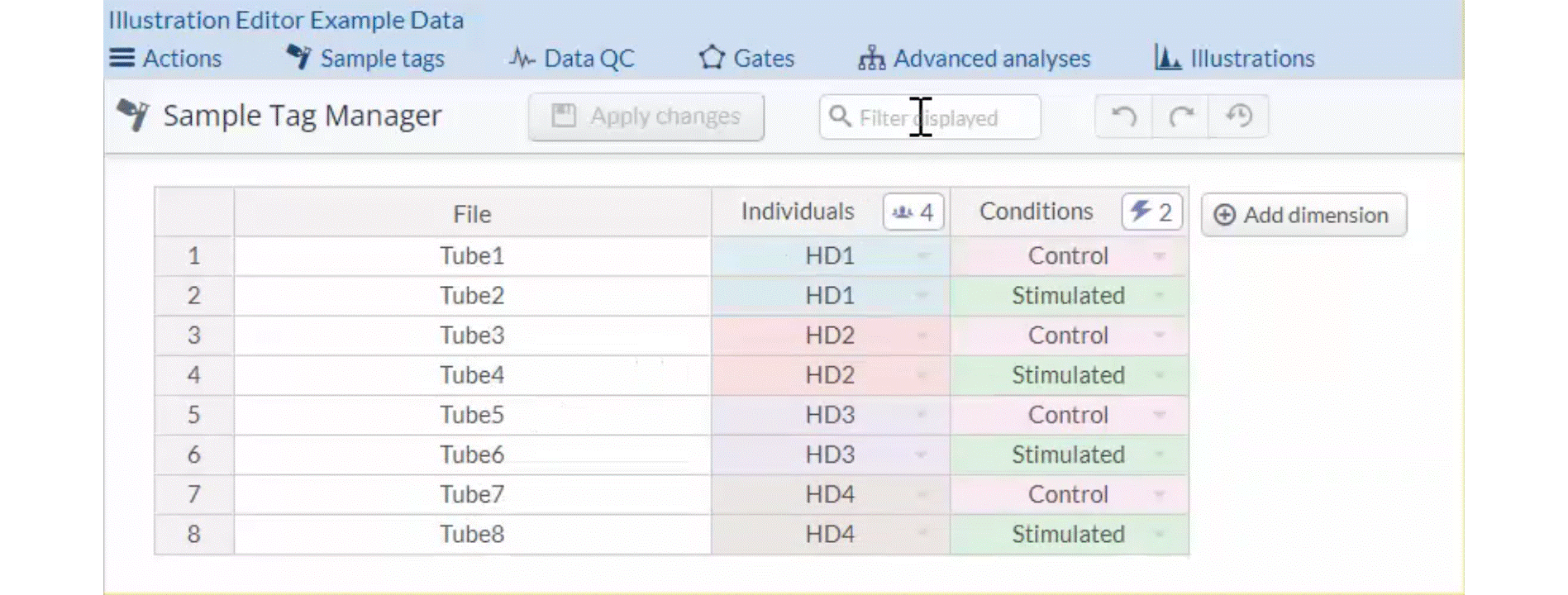
Task: Open the Illustrations menu
Action: click(x=1235, y=59)
